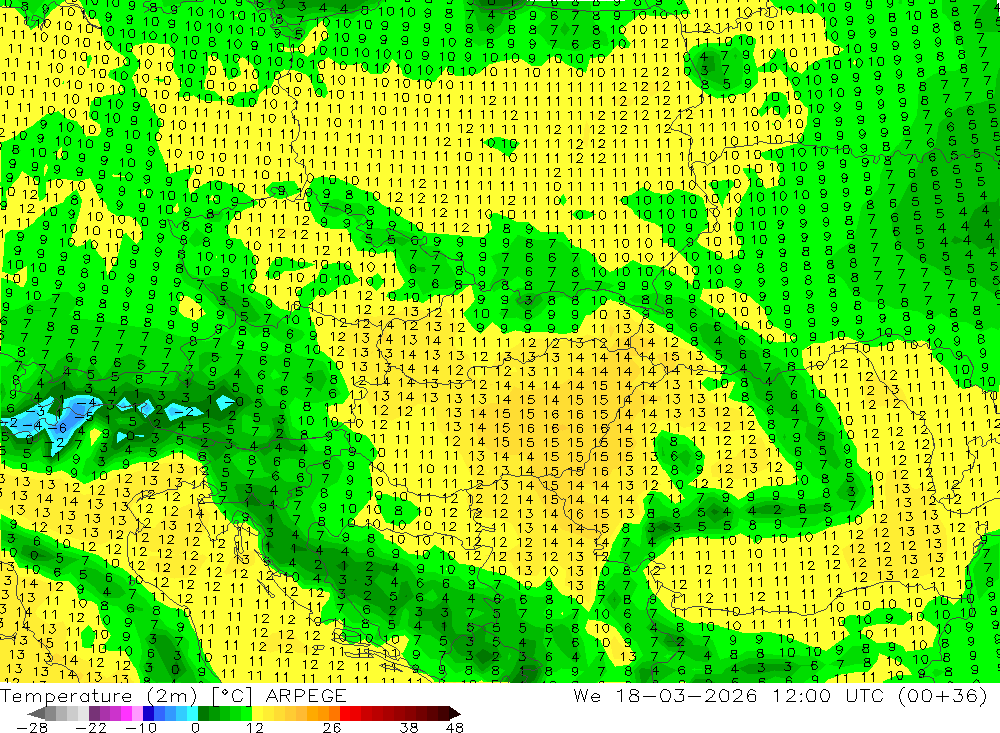Click the '(00+36)' forecast run offset
This screenshot has height=733, width=1000.
tap(943, 695)
